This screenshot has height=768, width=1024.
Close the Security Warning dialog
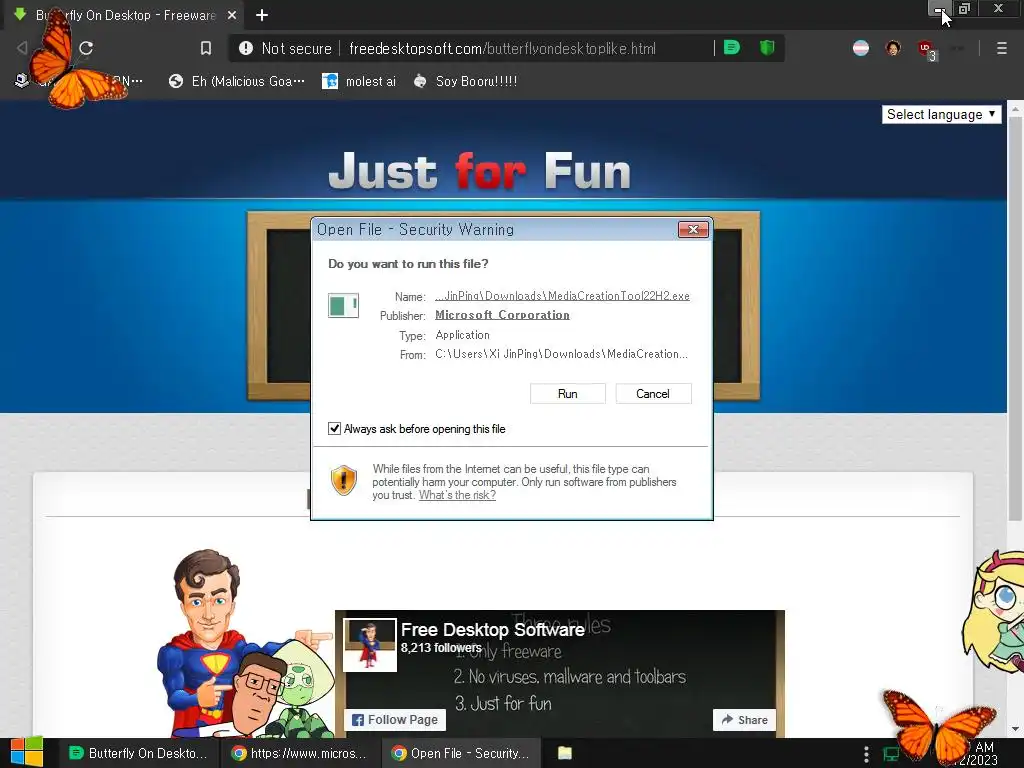(x=693, y=229)
